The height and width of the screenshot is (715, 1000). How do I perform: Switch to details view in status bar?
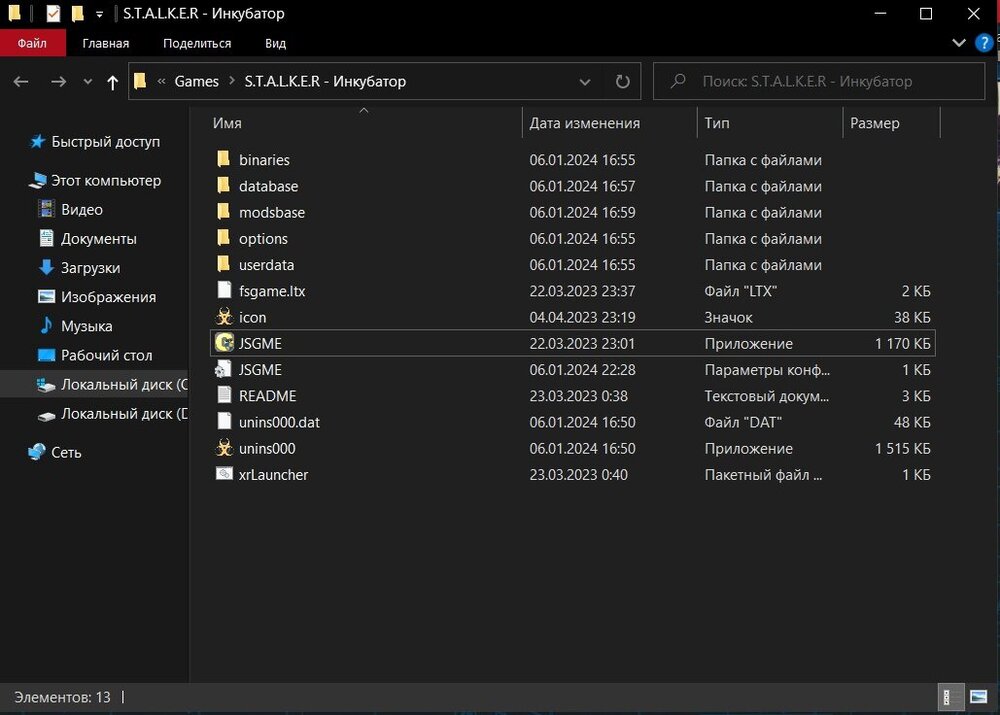[x=948, y=696]
